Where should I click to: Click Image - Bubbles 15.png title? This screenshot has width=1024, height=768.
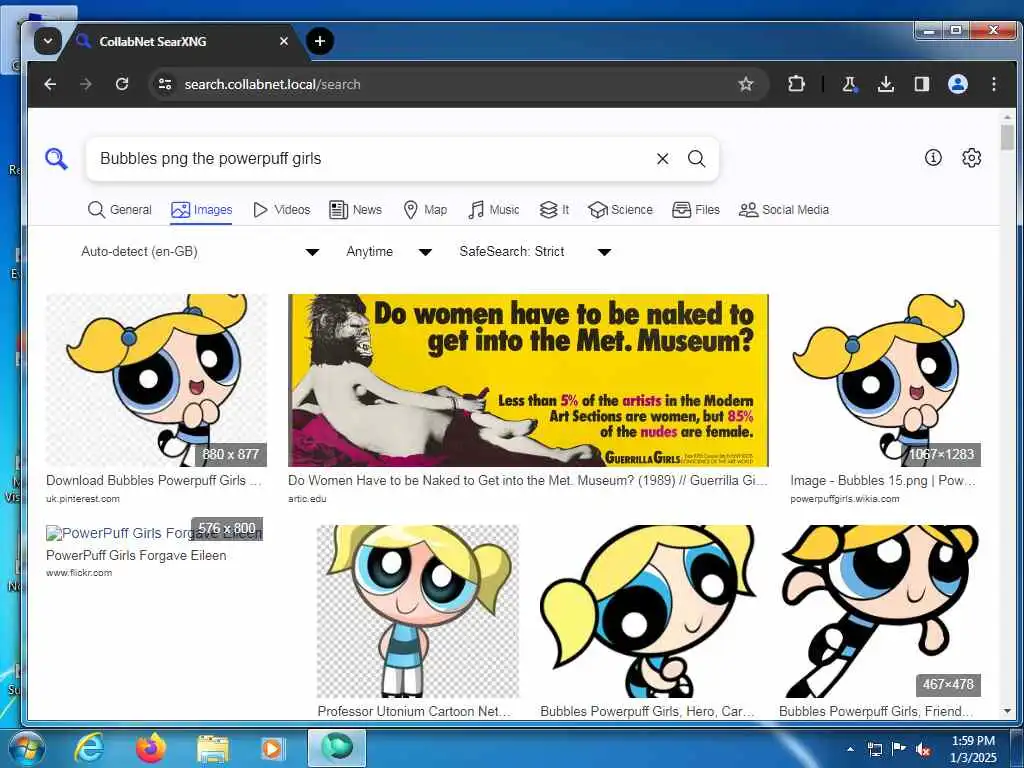click(883, 480)
